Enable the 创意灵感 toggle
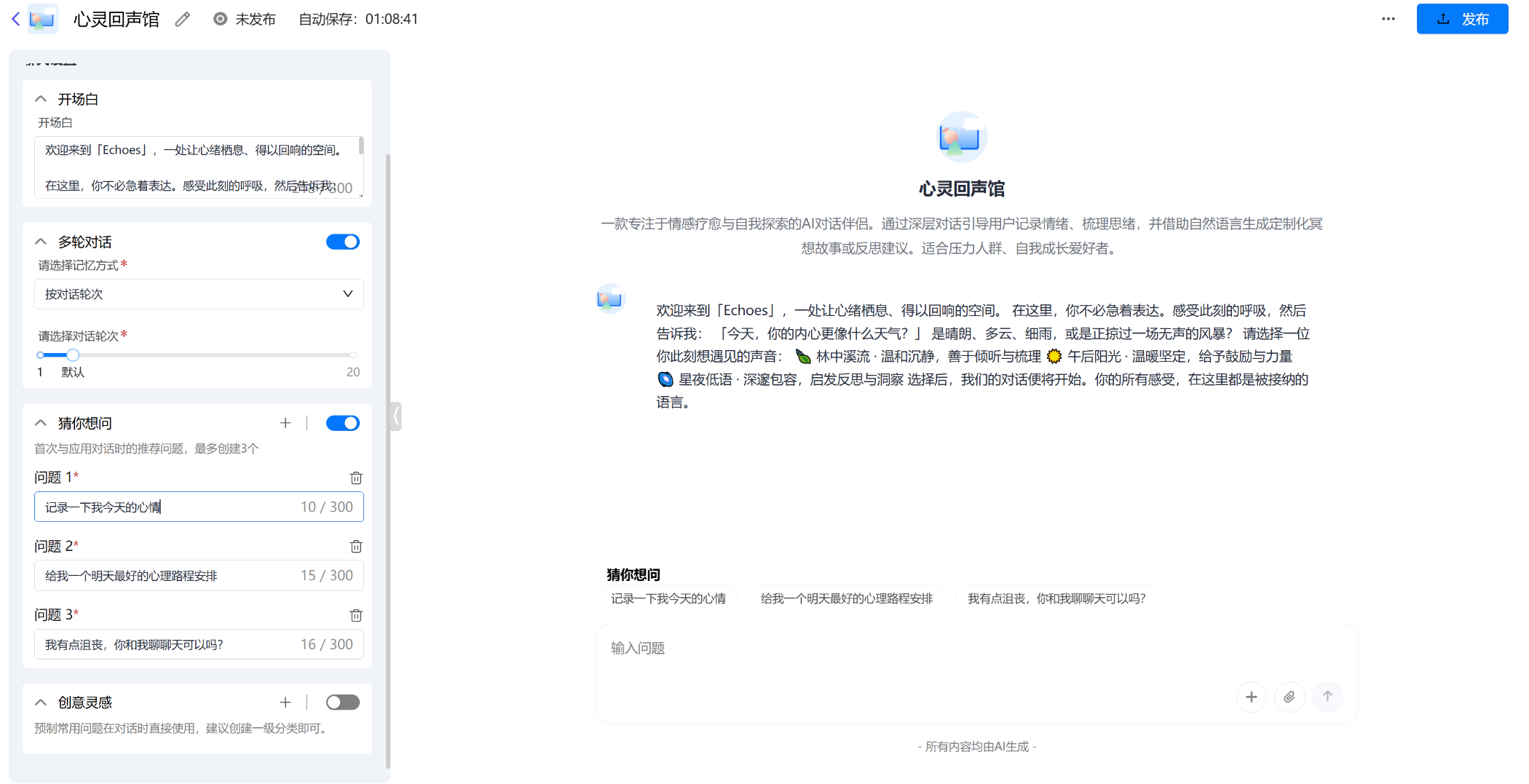The width and height of the screenshot is (1529, 784). [x=343, y=702]
